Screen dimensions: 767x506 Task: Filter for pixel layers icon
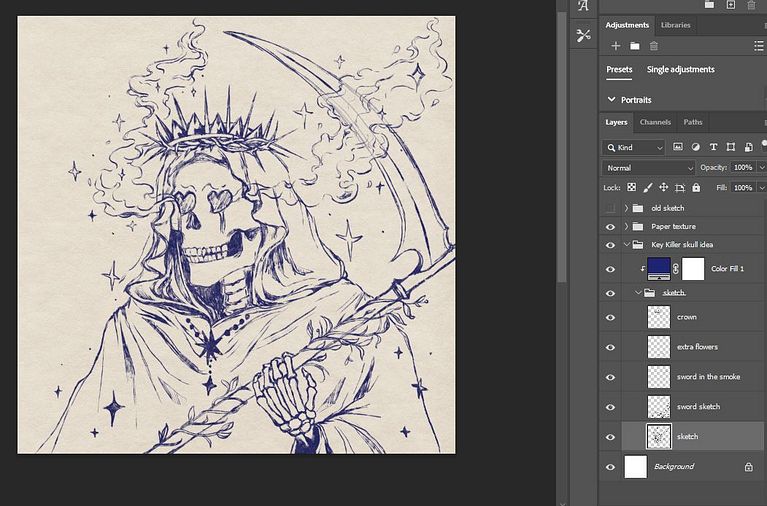[678, 147]
